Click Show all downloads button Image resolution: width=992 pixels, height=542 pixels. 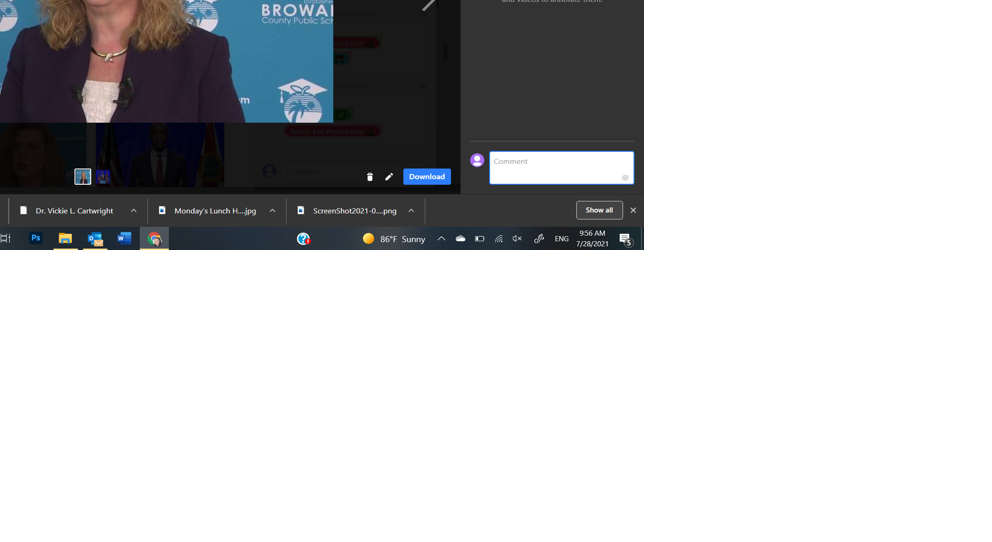coord(599,210)
